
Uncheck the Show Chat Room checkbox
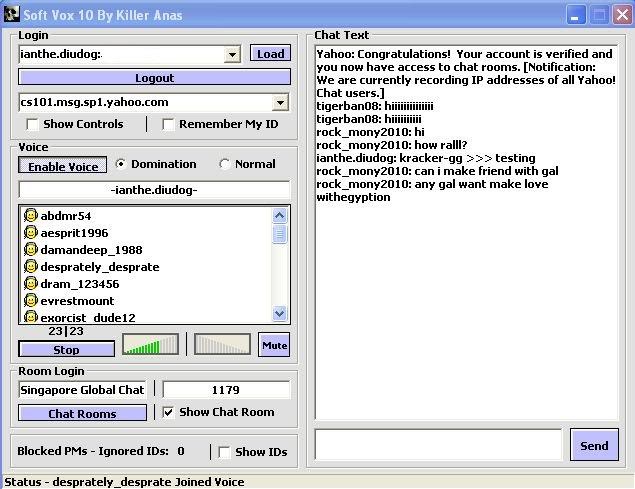pyautogui.click(x=168, y=412)
